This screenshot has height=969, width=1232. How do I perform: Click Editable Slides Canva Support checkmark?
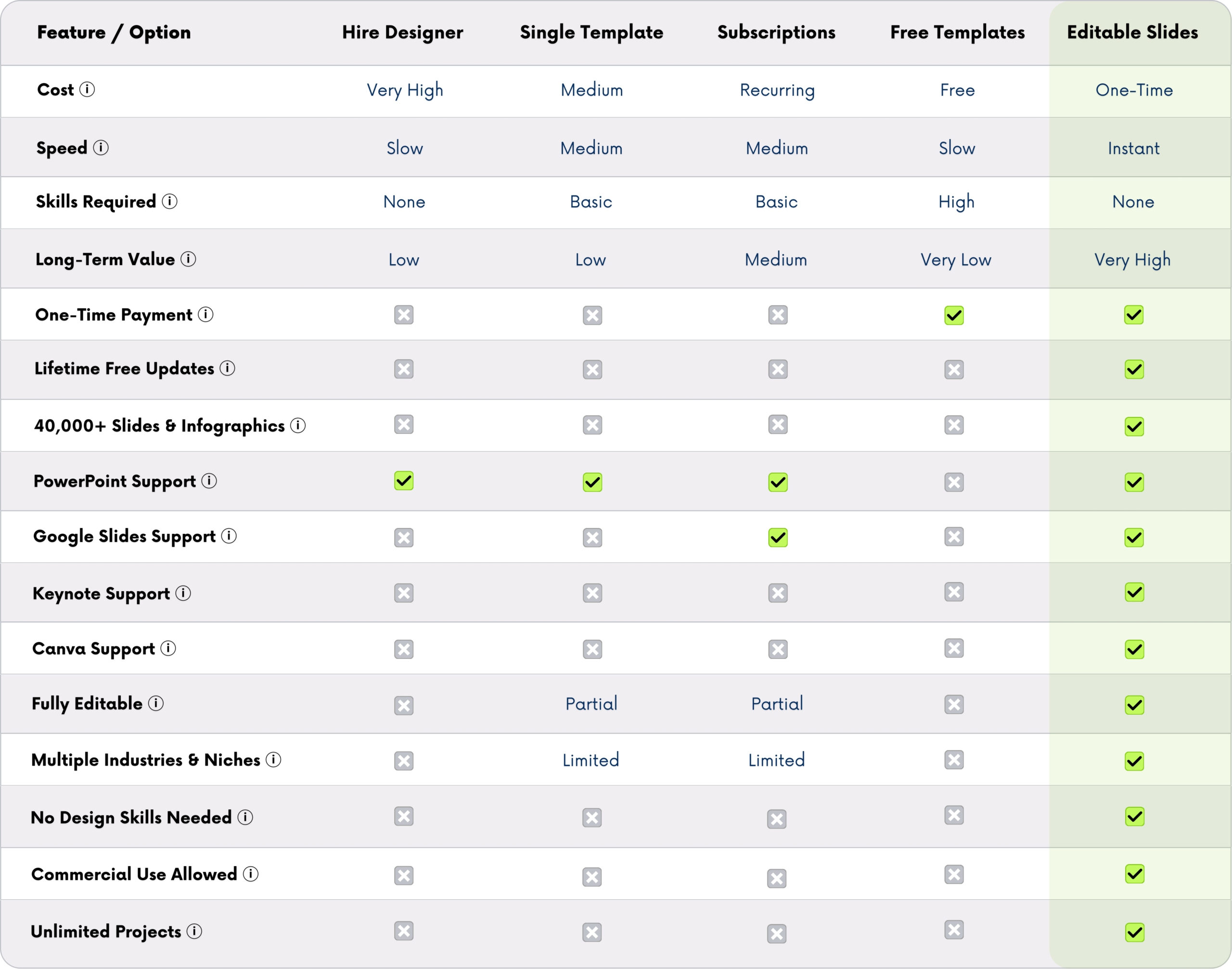pos(1134,649)
